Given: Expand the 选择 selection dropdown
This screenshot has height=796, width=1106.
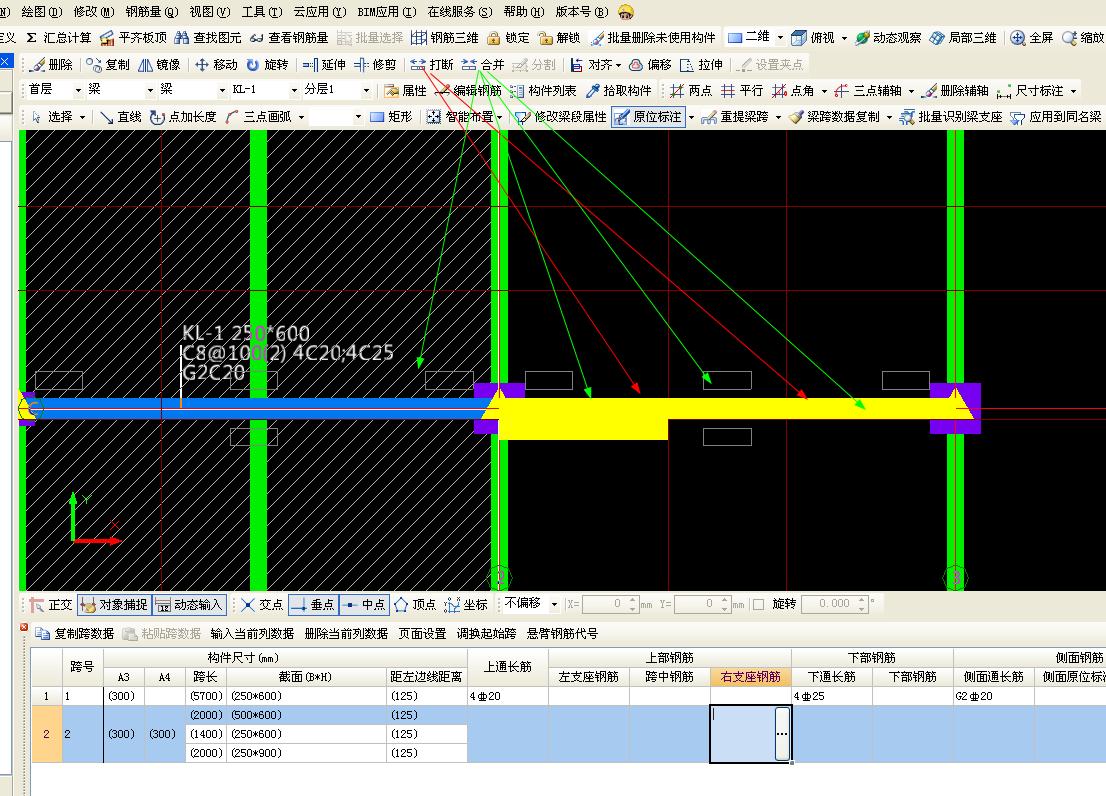Looking at the screenshot, I should click(83, 117).
